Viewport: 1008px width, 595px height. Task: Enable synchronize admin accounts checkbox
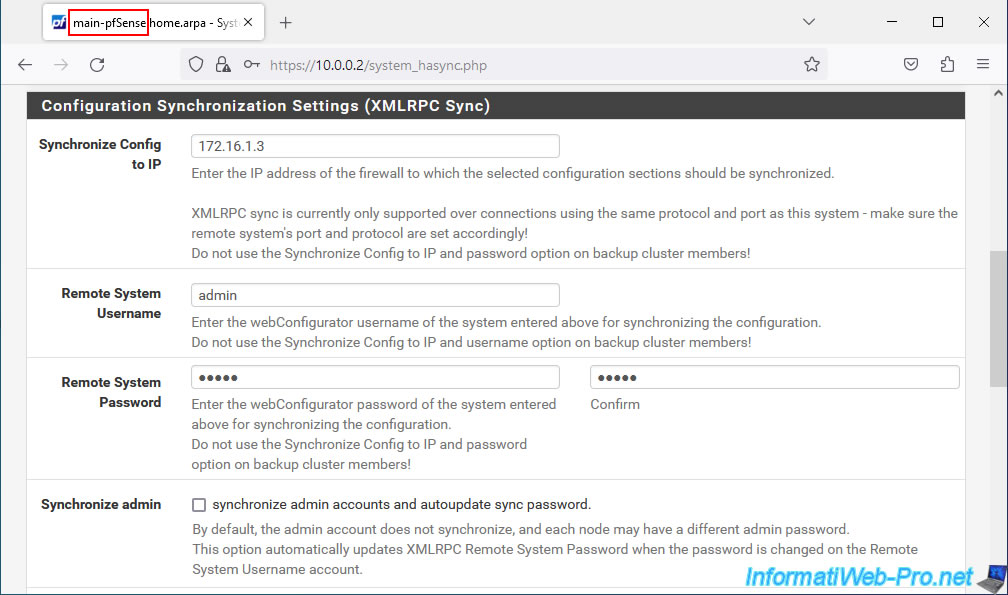point(199,505)
